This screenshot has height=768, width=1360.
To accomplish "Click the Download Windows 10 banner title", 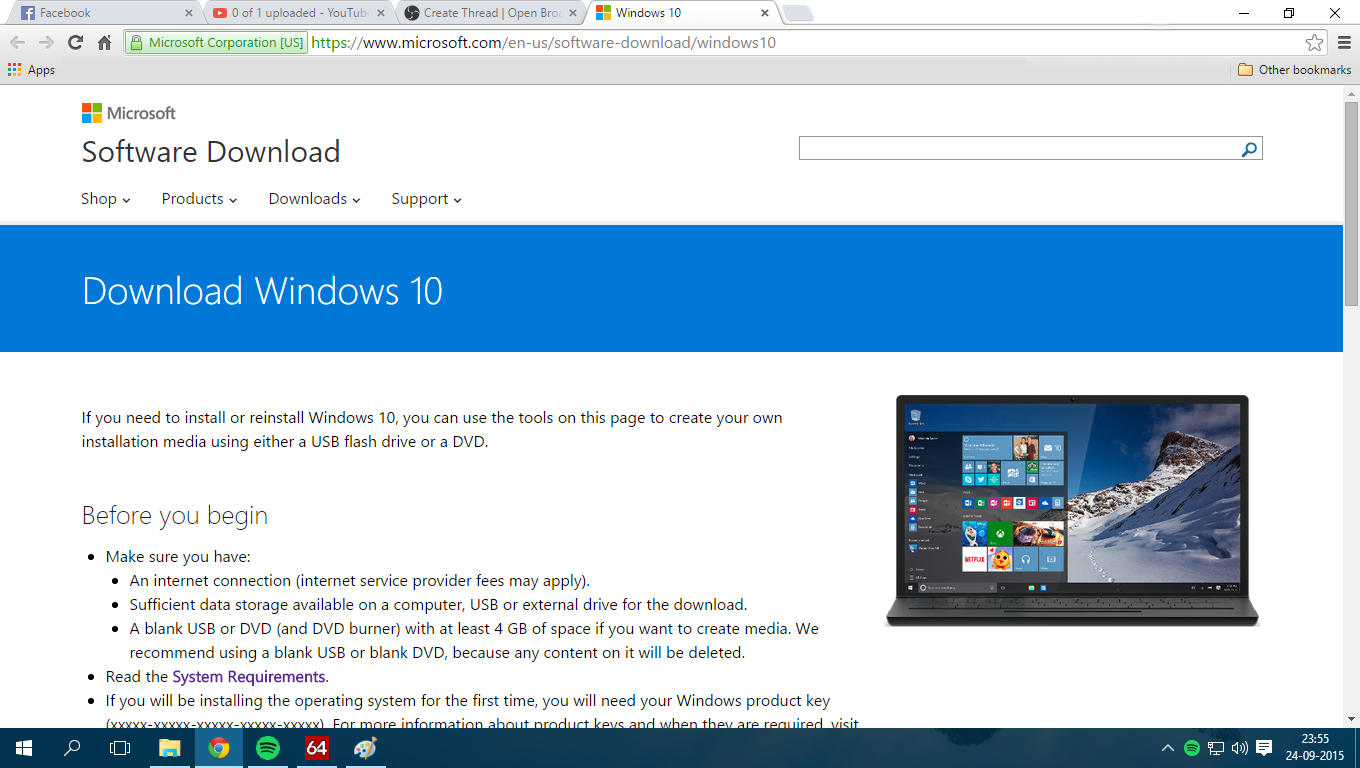I will 262,291.
